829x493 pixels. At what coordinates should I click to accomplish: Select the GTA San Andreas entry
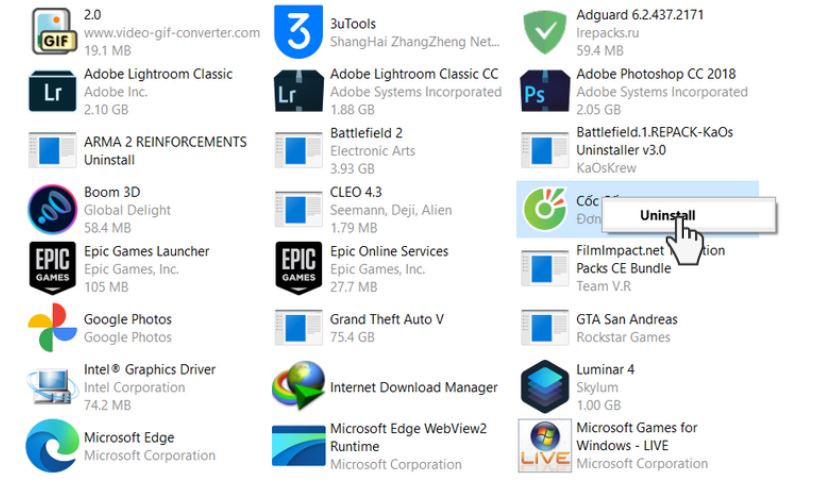626,320
